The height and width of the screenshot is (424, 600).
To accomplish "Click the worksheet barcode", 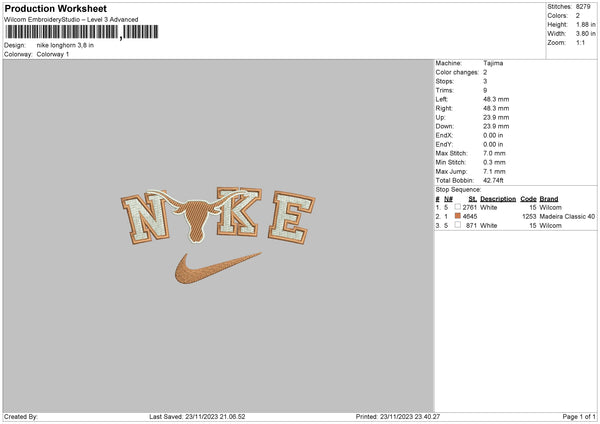I will point(82,32).
